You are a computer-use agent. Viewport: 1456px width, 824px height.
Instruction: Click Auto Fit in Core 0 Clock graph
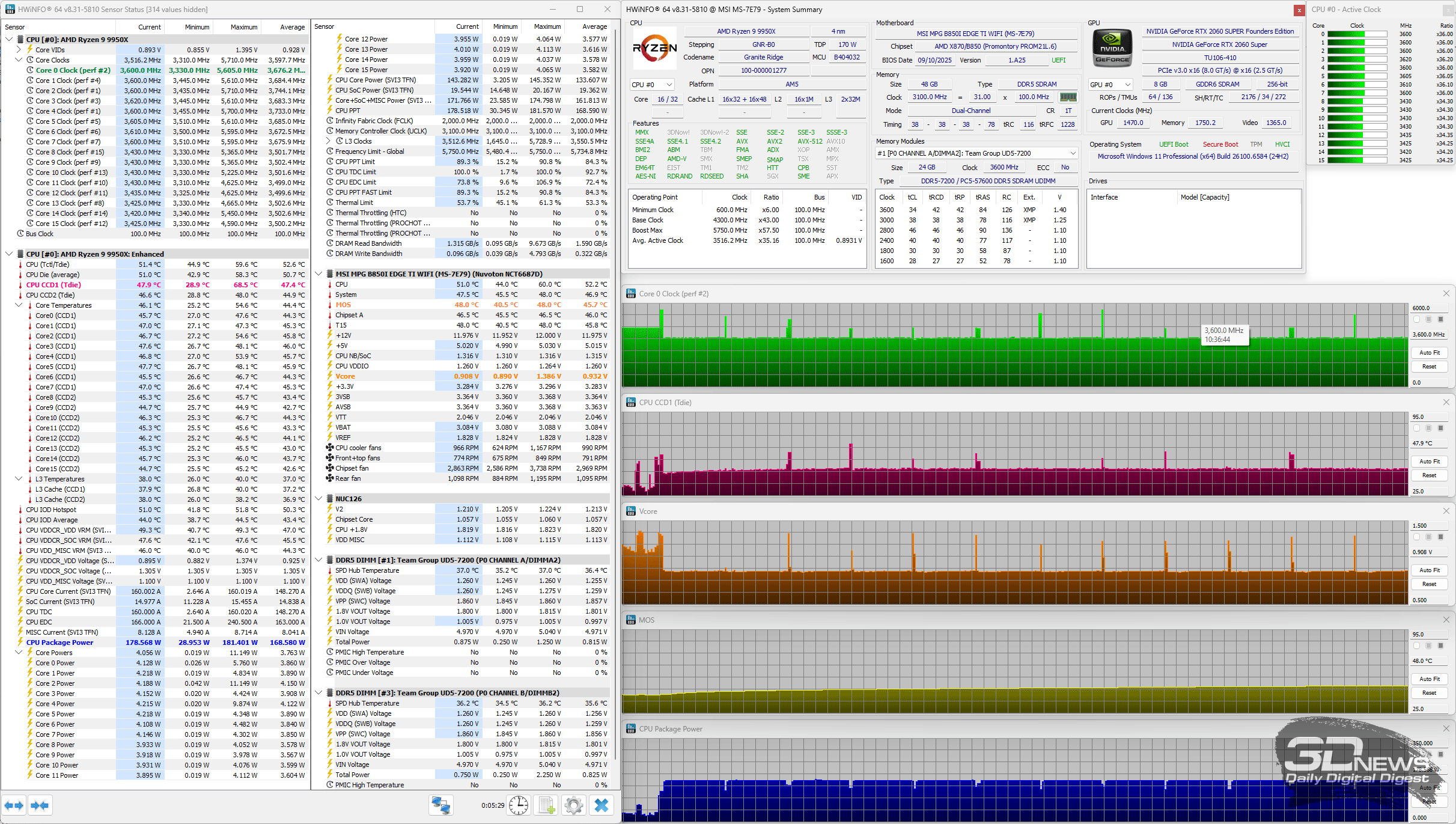pyautogui.click(x=1430, y=353)
